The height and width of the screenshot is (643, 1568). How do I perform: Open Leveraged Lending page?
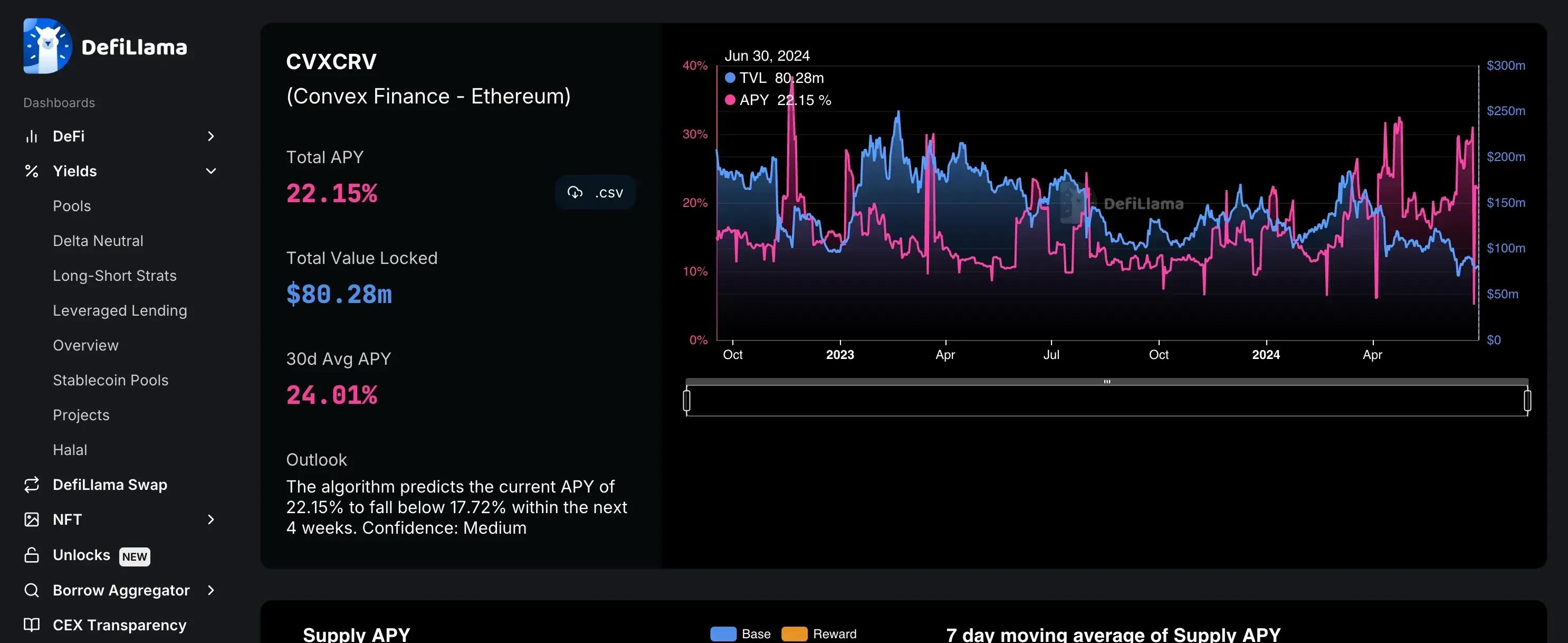[120, 310]
